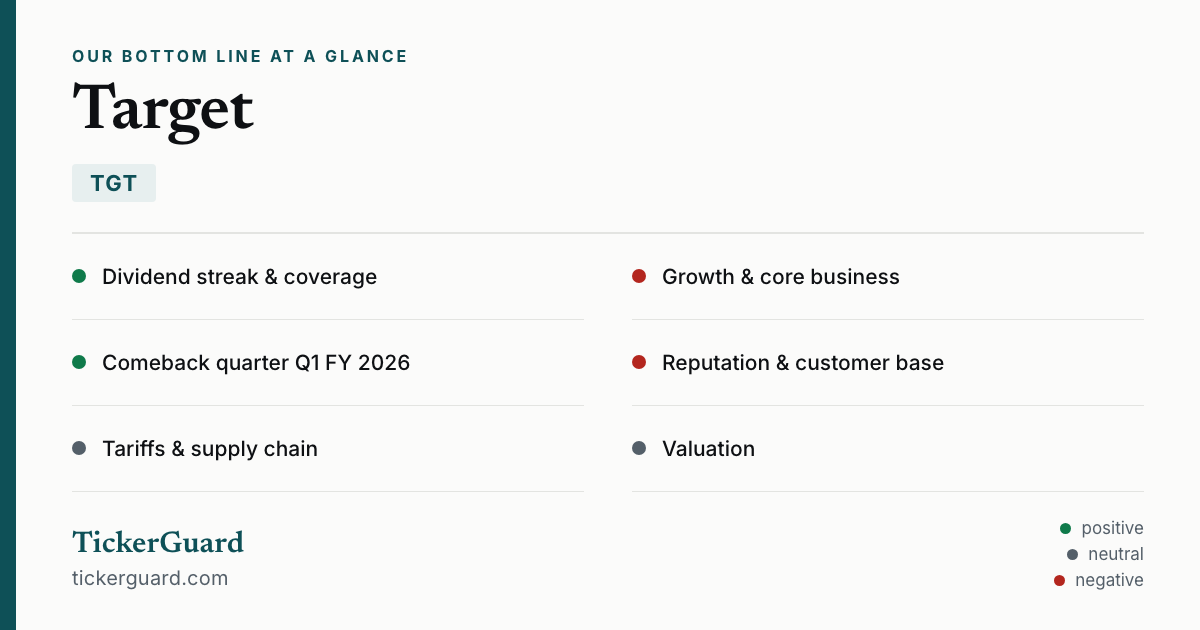Select the Tariffs & supply chain item
This screenshot has height=630, width=1200.
coord(328,449)
